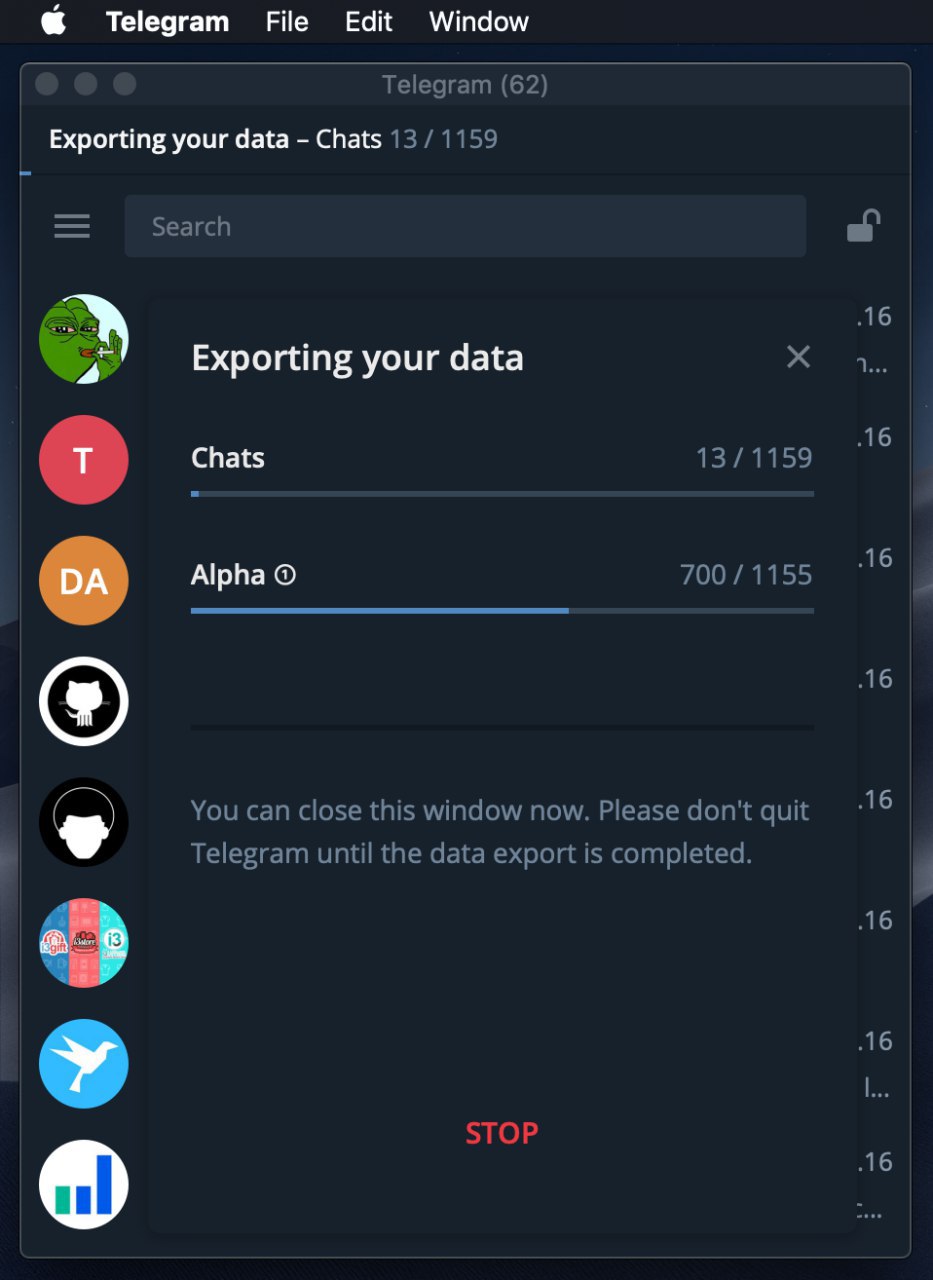
Task: Open the black silhouette head avatar chat
Action: (x=84, y=822)
